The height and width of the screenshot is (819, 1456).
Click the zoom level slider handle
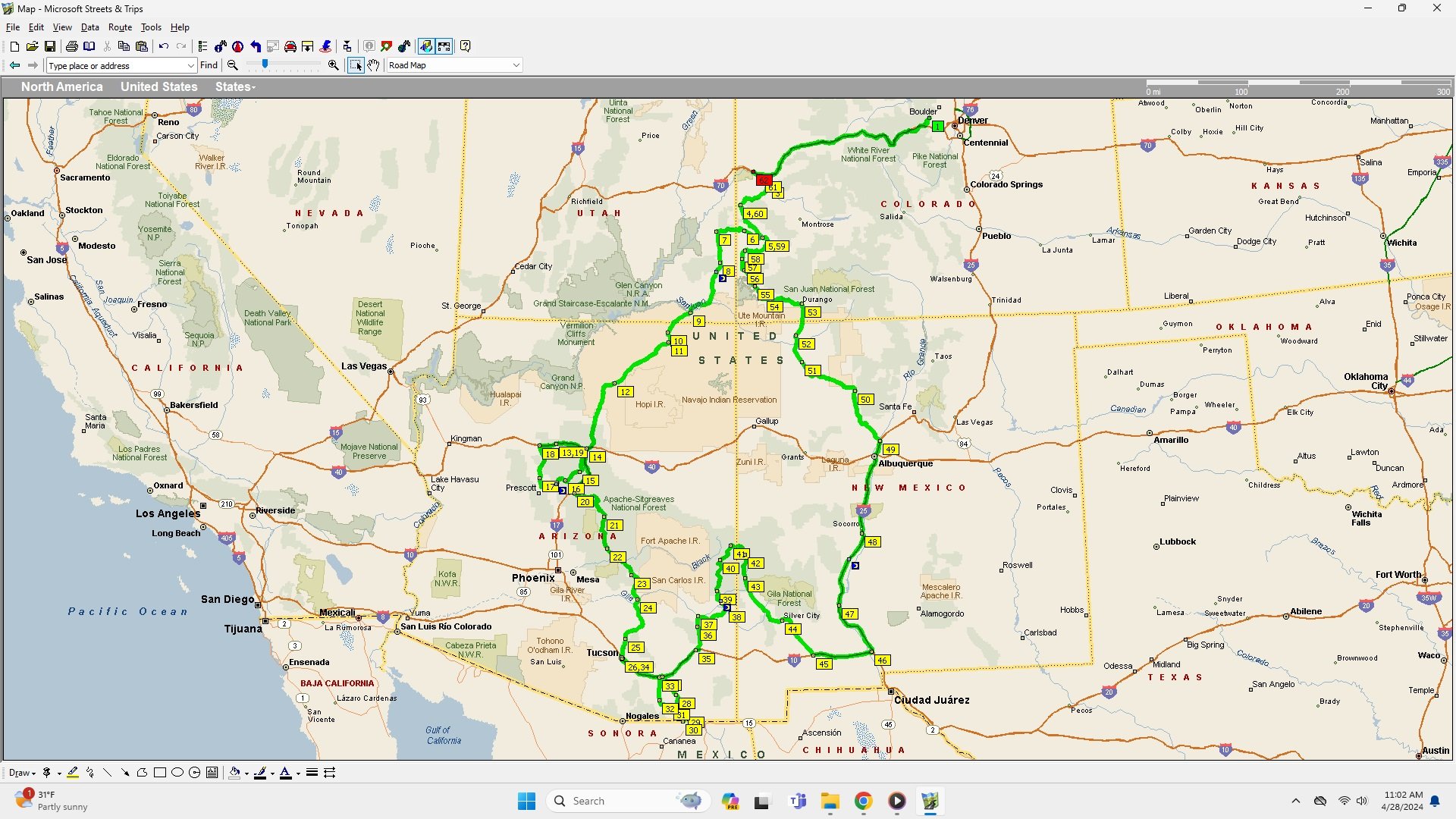265,64
